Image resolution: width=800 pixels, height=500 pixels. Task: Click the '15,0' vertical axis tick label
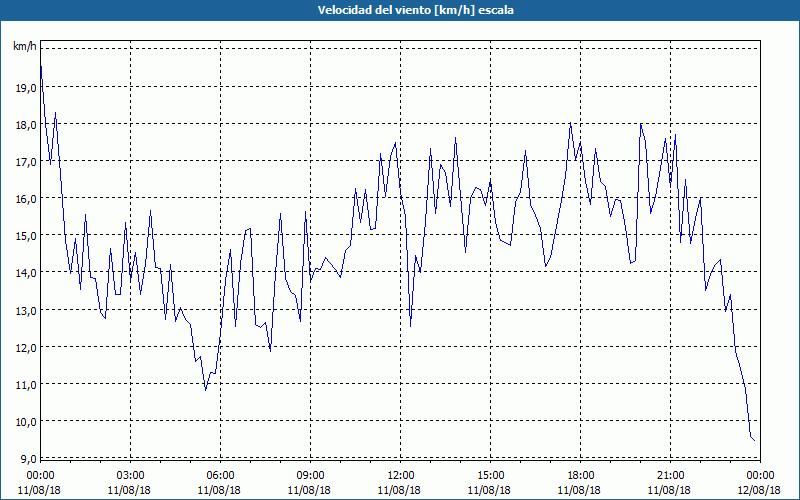click(x=27, y=236)
